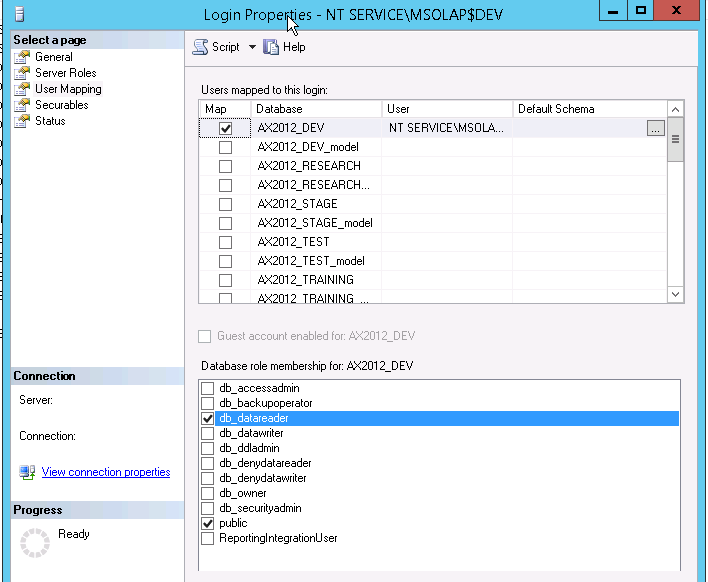The width and height of the screenshot is (708, 582).
Task: Click the ellipsis button for AX2012_DEV schema
Action: pyautogui.click(x=656, y=128)
